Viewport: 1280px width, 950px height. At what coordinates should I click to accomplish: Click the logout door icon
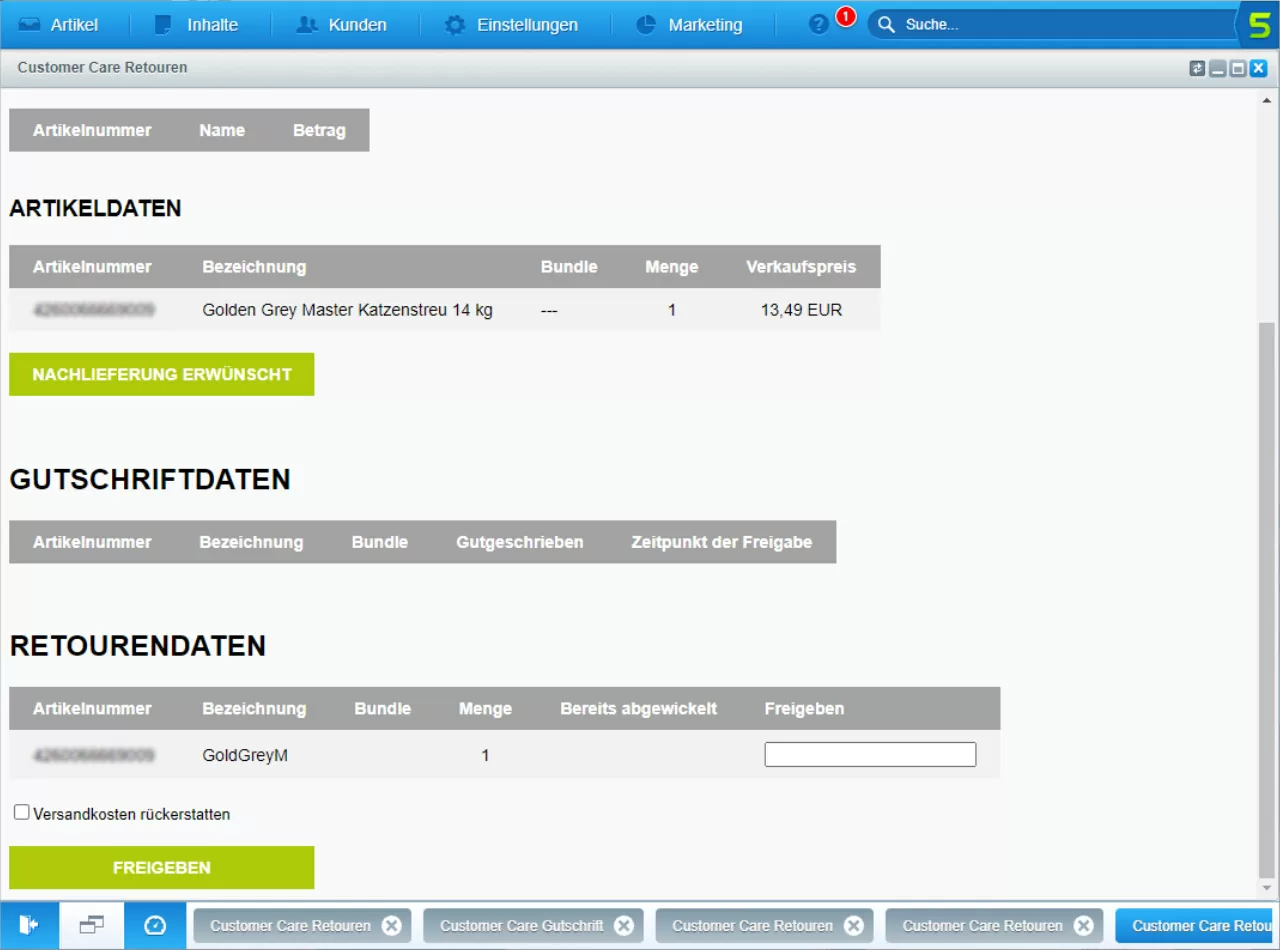coord(29,926)
